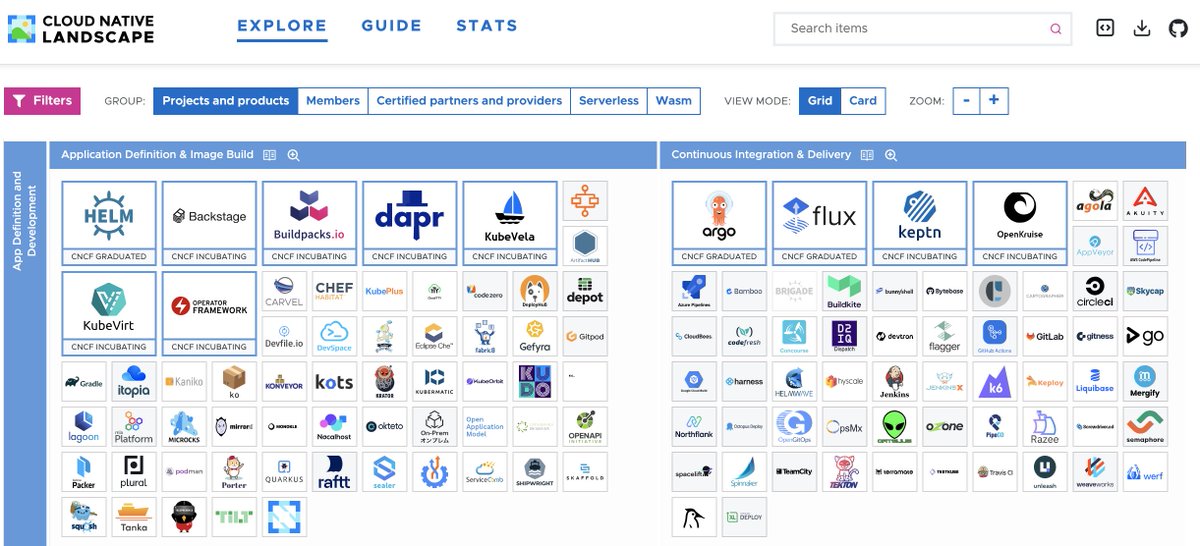
Task: Select the Akuity red logo
Action: (1144, 200)
